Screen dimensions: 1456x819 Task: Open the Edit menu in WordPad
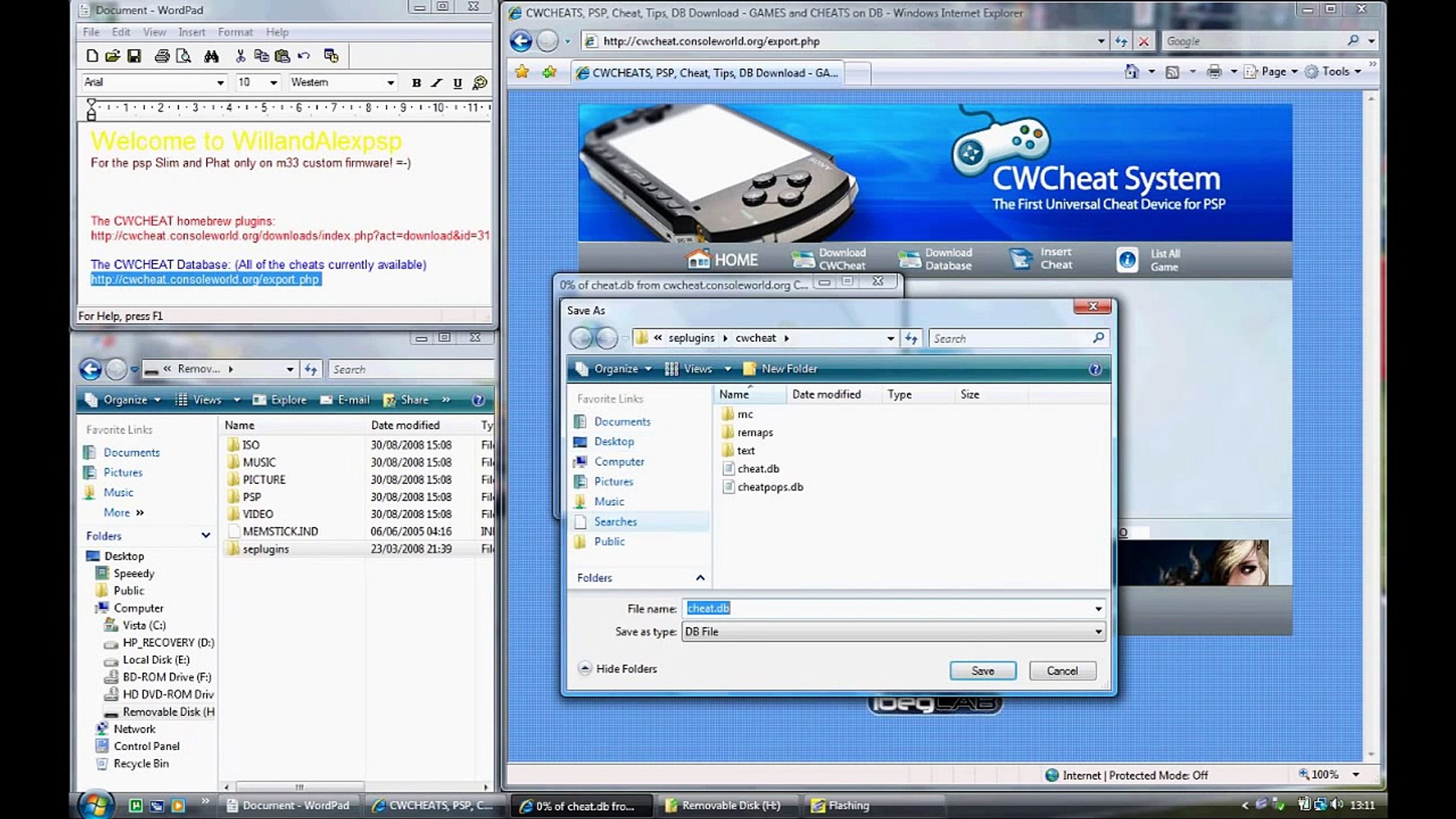[x=121, y=32]
